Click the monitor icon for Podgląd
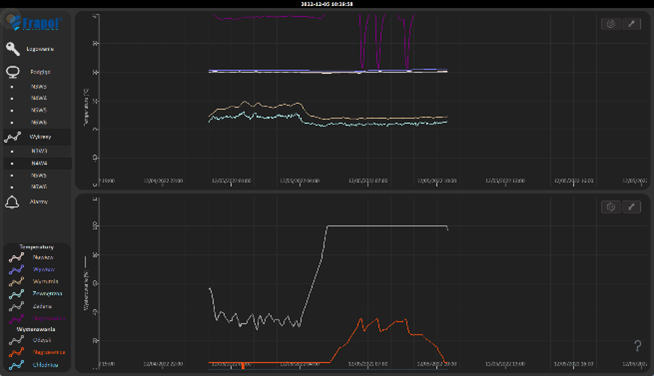 click(13, 72)
